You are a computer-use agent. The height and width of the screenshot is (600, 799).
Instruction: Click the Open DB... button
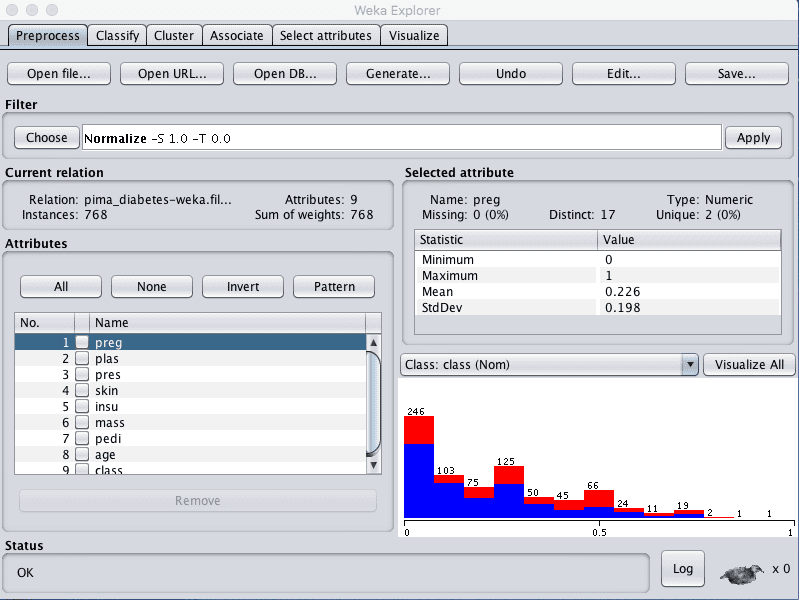tap(285, 74)
